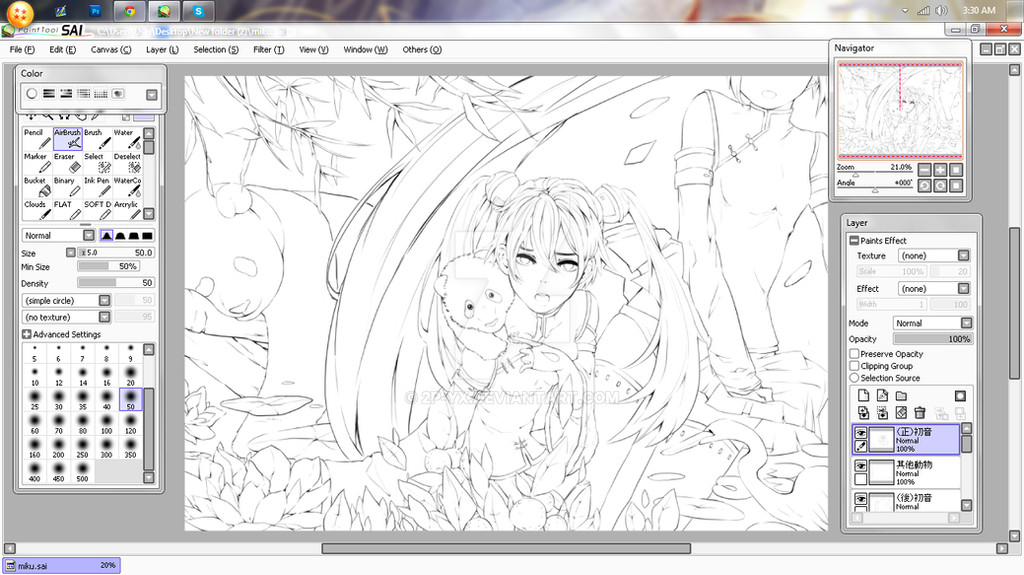Create a new linework layer

tap(882, 396)
